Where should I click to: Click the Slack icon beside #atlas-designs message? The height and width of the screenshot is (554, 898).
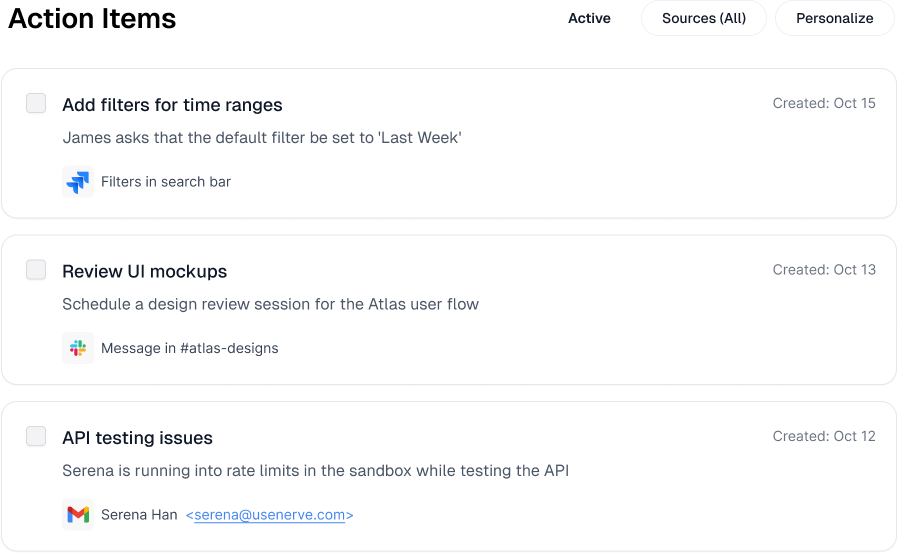pos(77,348)
